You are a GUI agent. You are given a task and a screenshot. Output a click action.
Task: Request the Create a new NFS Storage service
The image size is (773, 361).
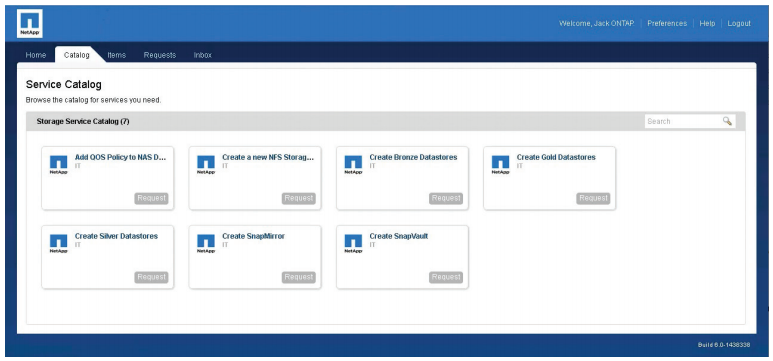coord(299,198)
